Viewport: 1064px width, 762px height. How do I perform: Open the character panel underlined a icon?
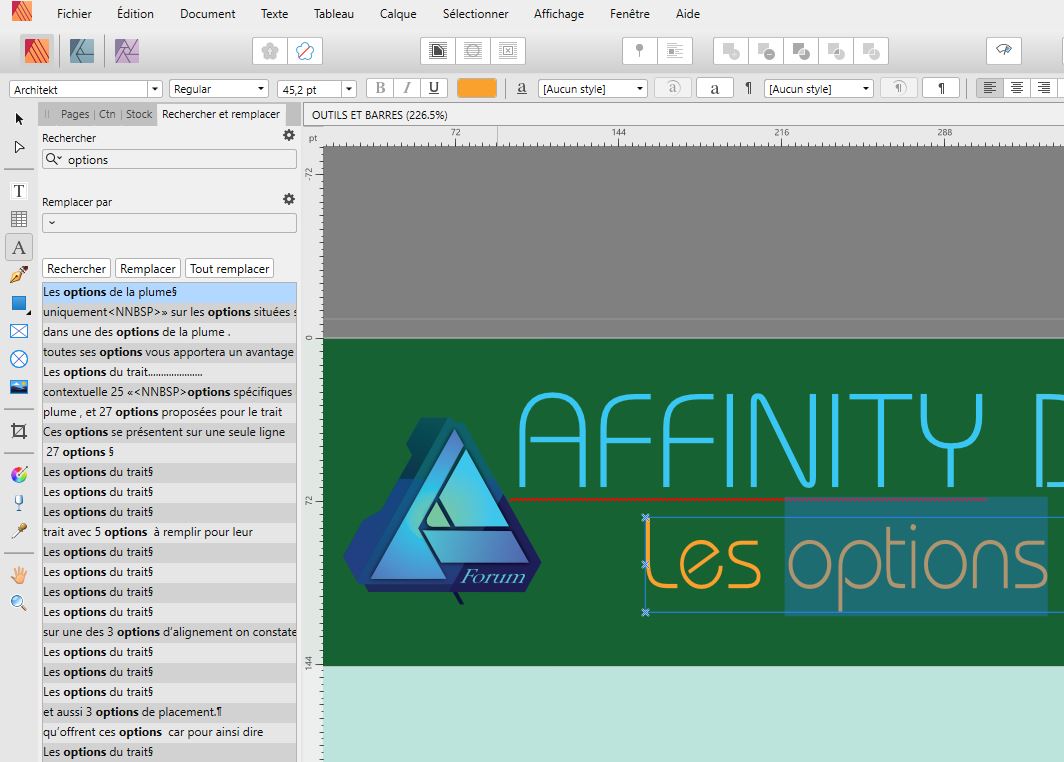click(522, 88)
